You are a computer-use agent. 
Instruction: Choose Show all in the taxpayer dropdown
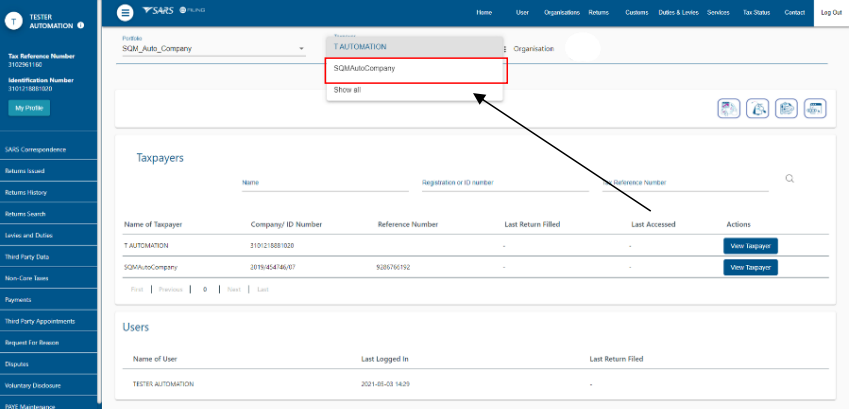(x=348, y=90)
